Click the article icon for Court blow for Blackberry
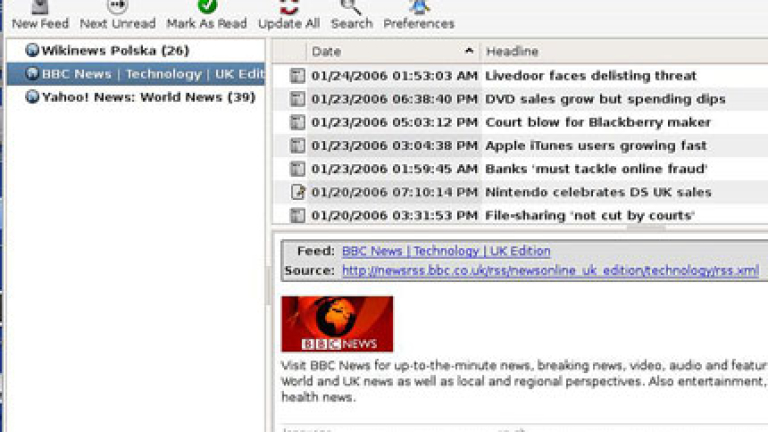This screenshot has height=432, width=768. [x=297, y=122]
